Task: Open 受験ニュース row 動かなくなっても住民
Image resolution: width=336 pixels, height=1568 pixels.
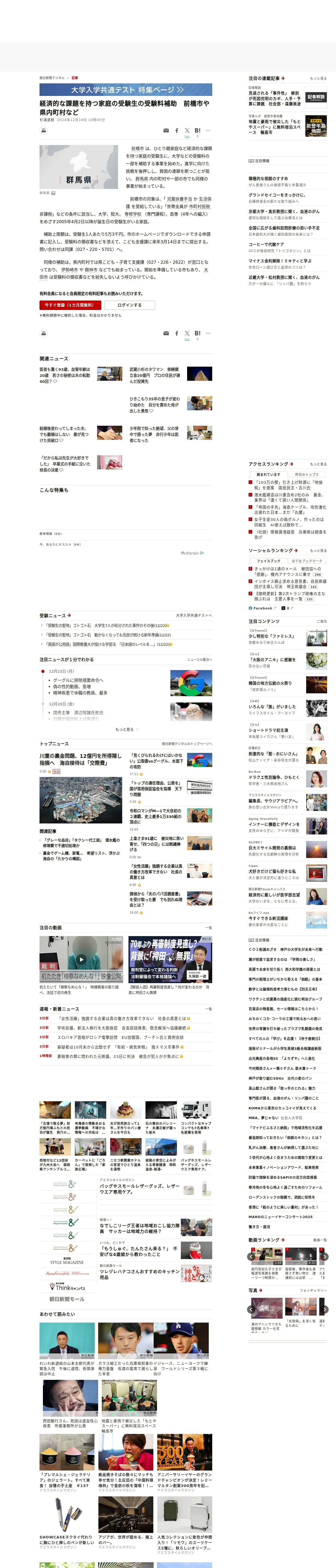Action: (x=108, y=635)
